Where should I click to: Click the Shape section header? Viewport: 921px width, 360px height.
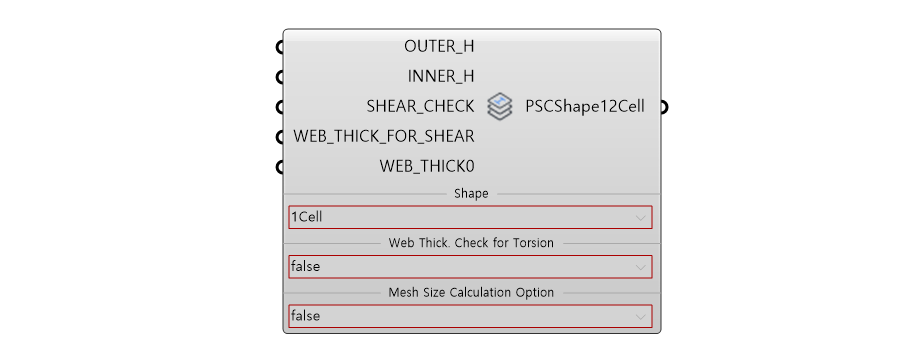tap(471, 194)
